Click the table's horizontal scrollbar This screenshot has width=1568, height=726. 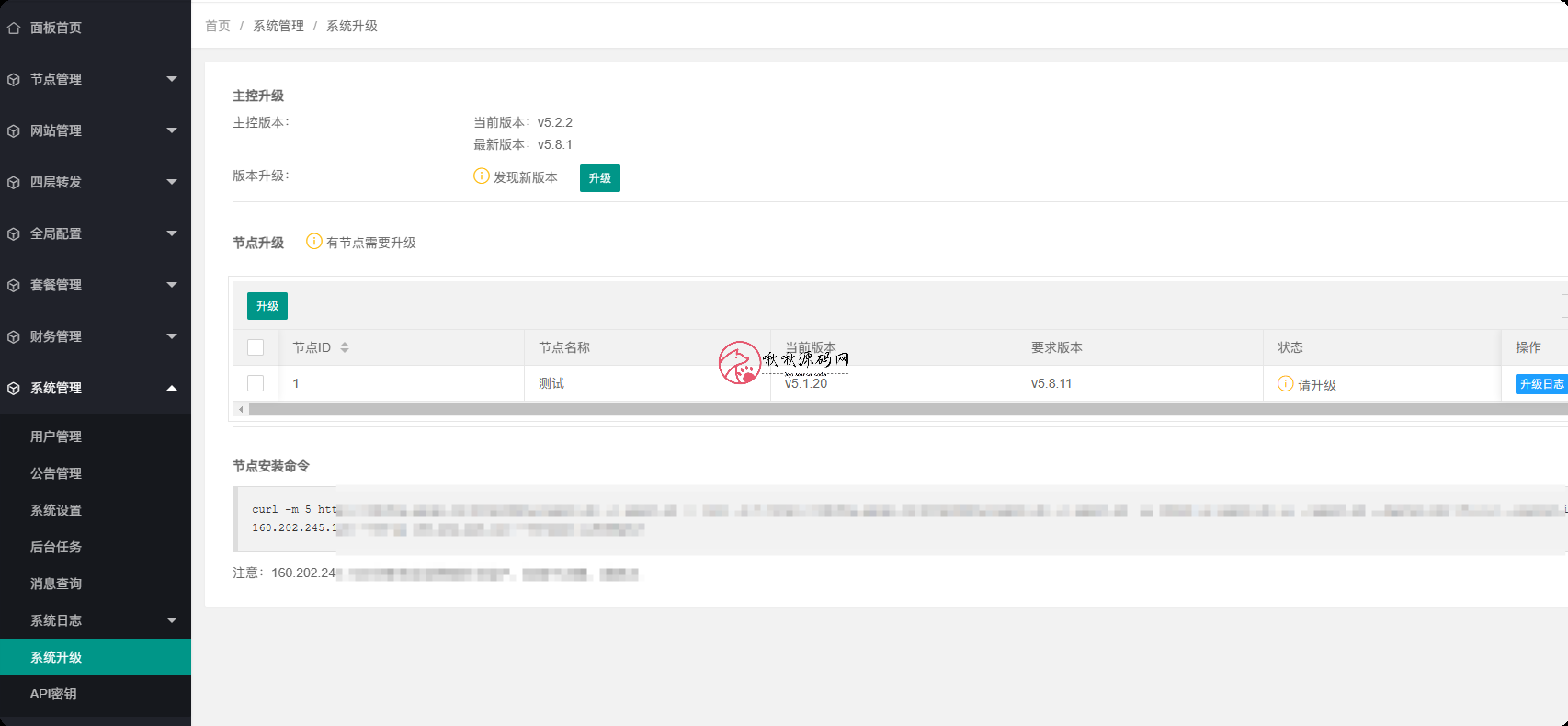[x=908, y=409]
